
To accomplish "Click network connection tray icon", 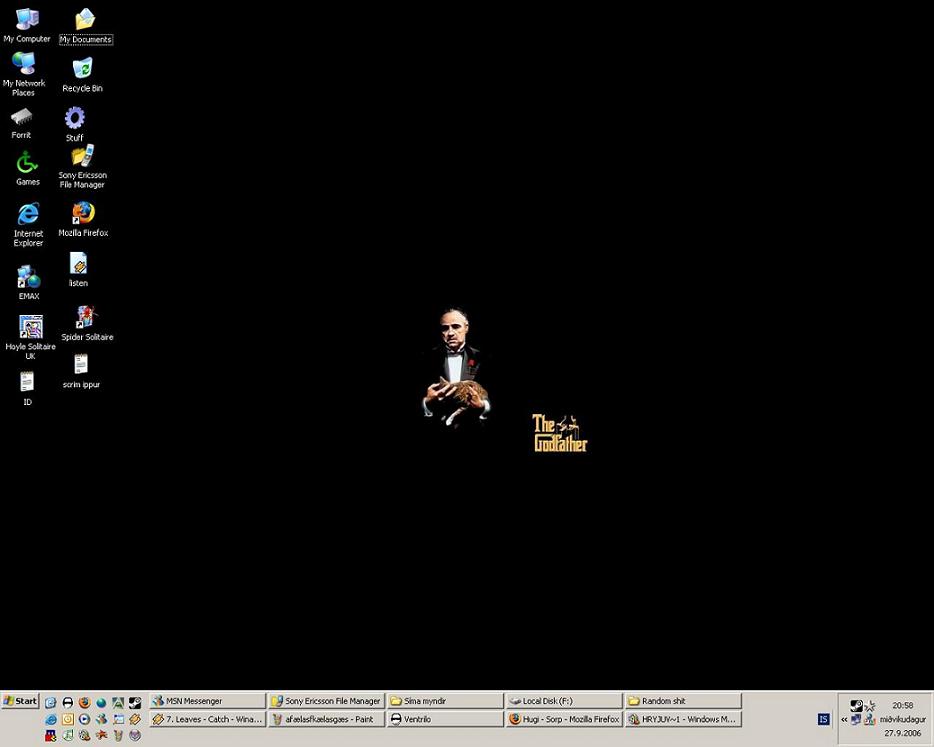I will pyautogui.click(x=855, y=719).
